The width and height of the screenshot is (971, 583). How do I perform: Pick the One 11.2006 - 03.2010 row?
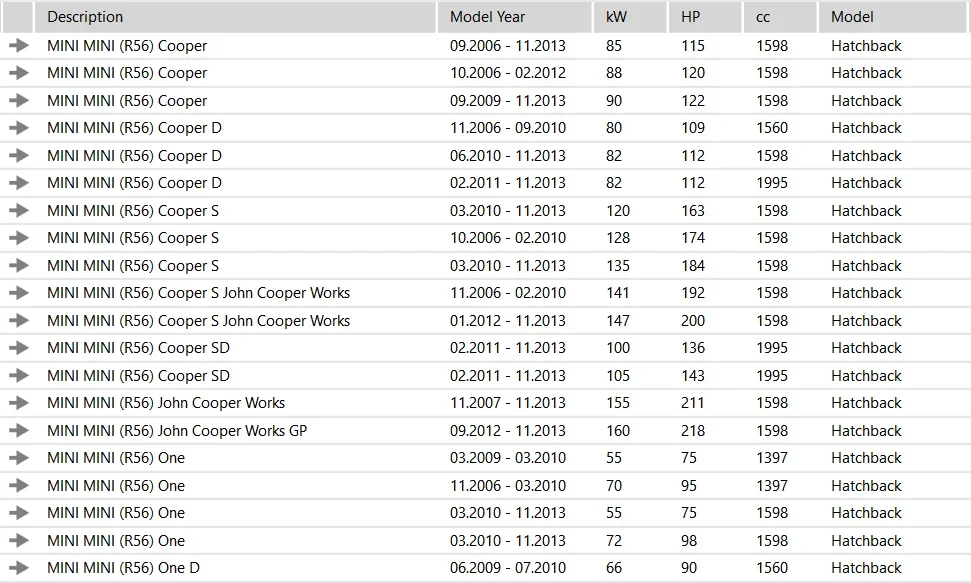pyautogui.click(x=486, y=486)
